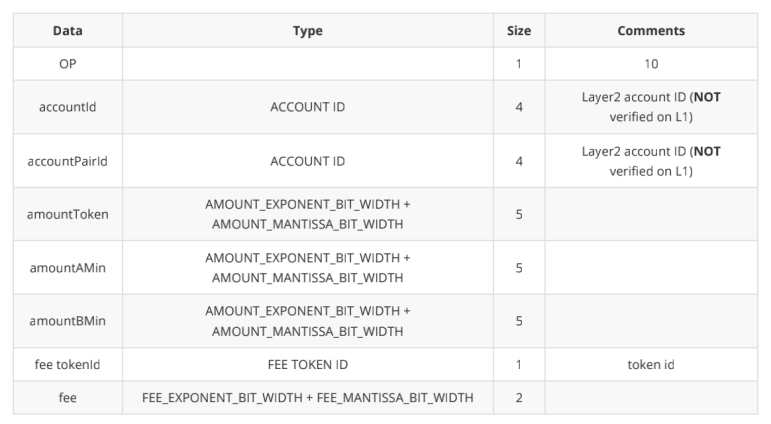Click the size value 2 in fee row
771x424 pixels.
click(519, 398)
